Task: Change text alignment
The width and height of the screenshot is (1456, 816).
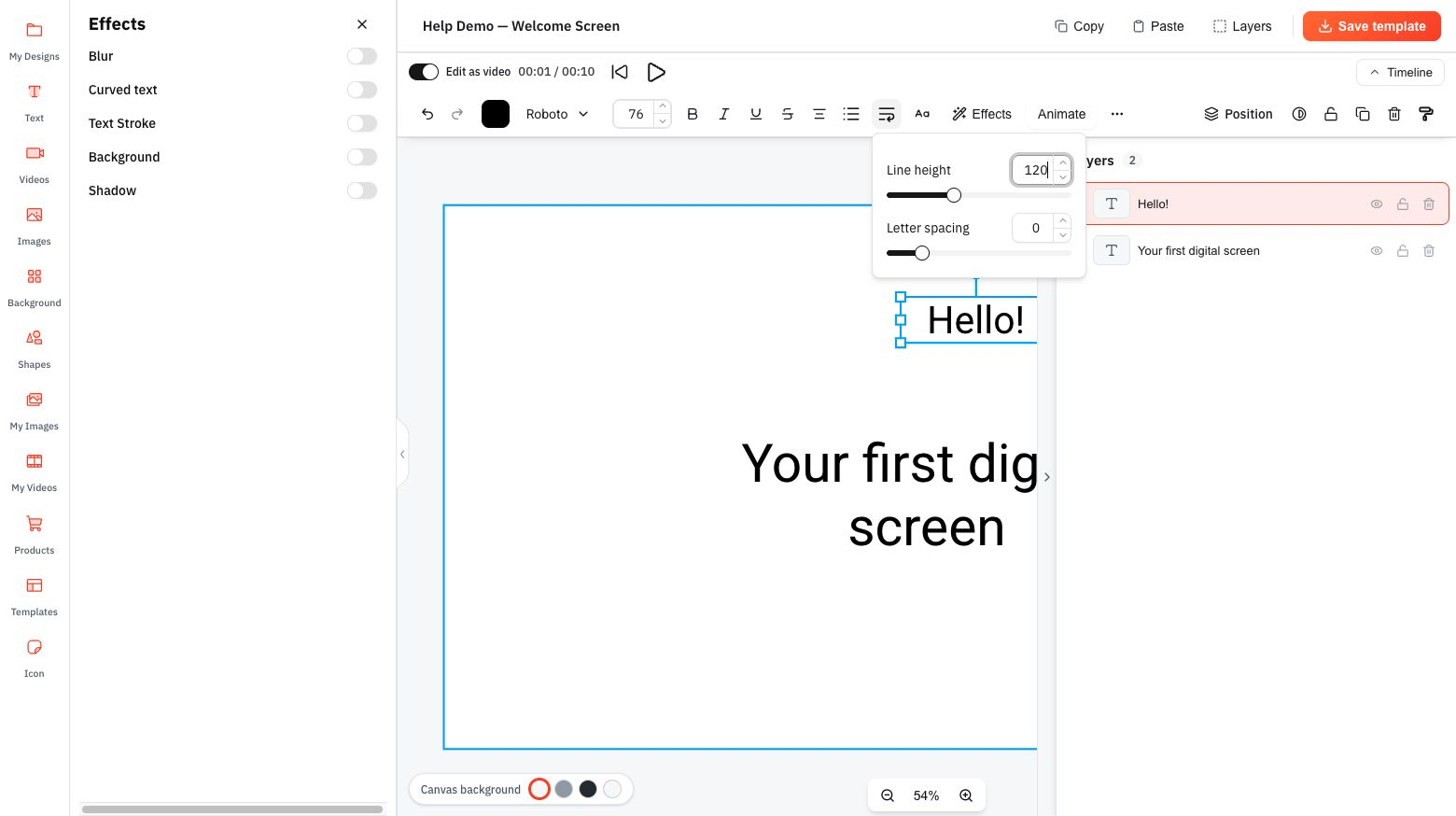Action: coord(819,114)
